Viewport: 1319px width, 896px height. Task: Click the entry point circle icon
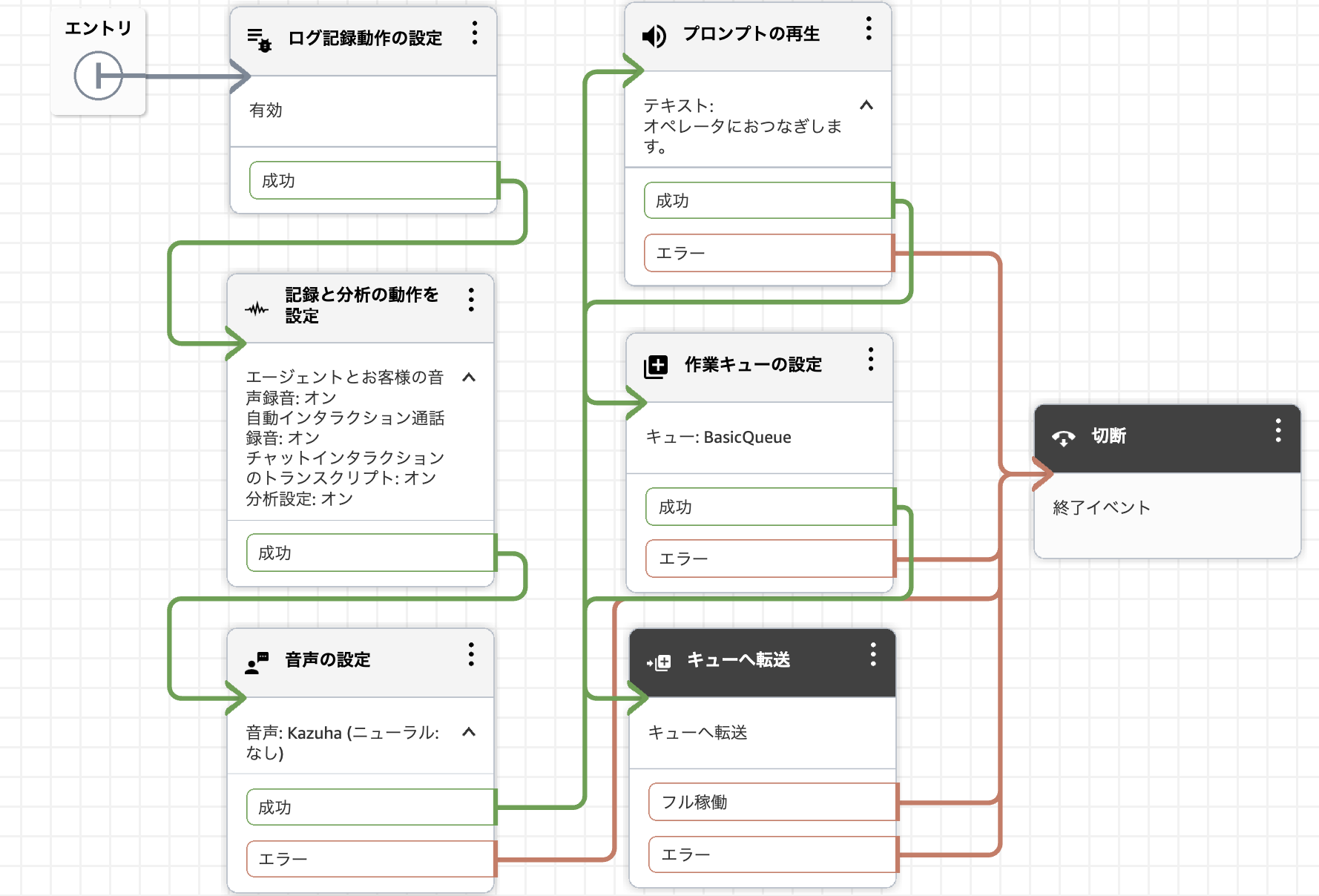(x=98, y=76)
